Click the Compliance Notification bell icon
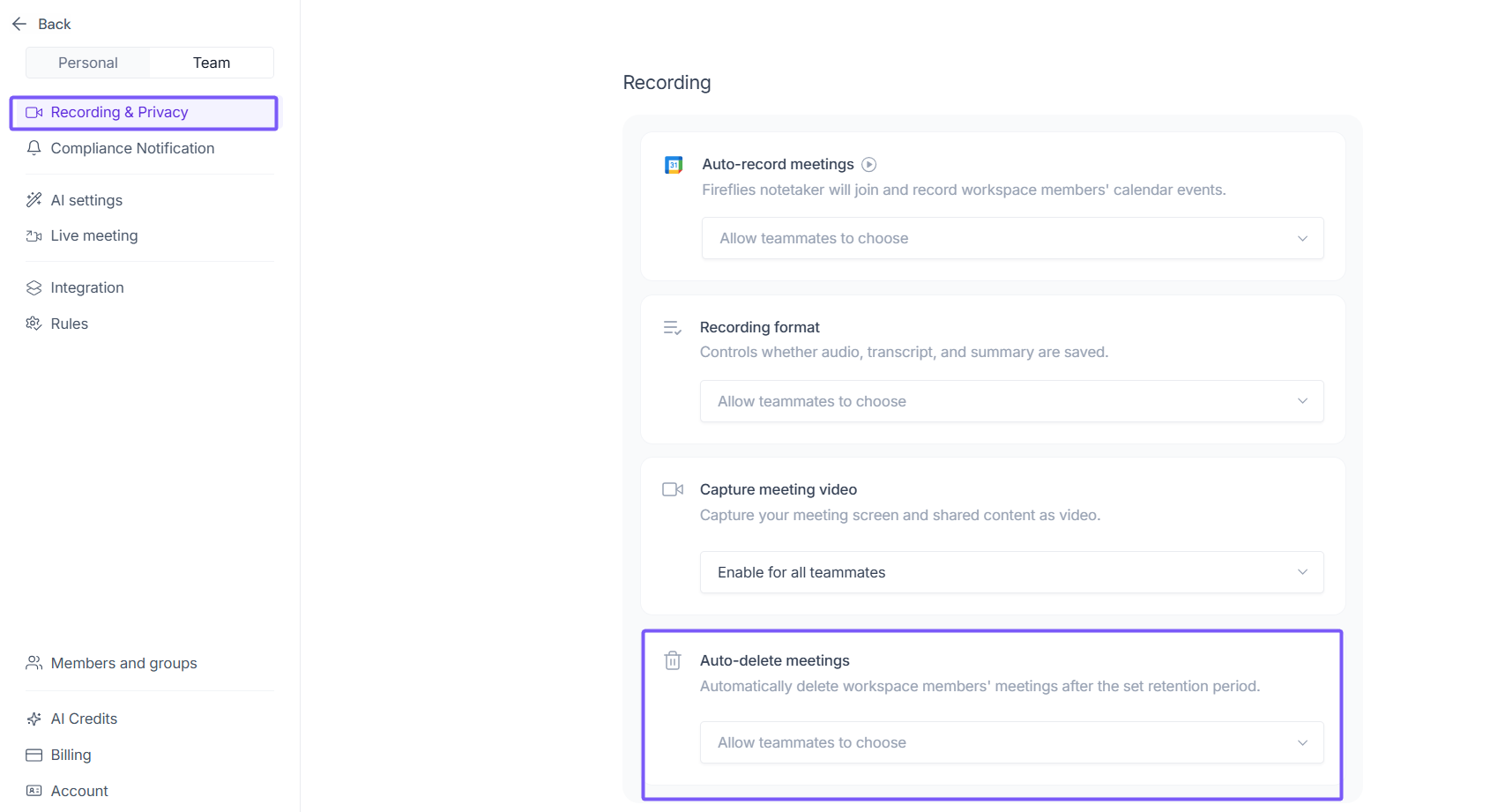 pos(34,148)
